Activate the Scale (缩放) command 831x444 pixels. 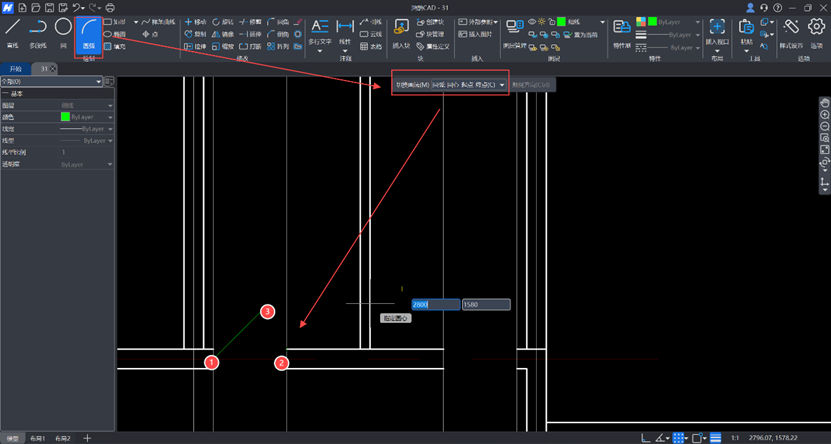click(x=223, y=47)
